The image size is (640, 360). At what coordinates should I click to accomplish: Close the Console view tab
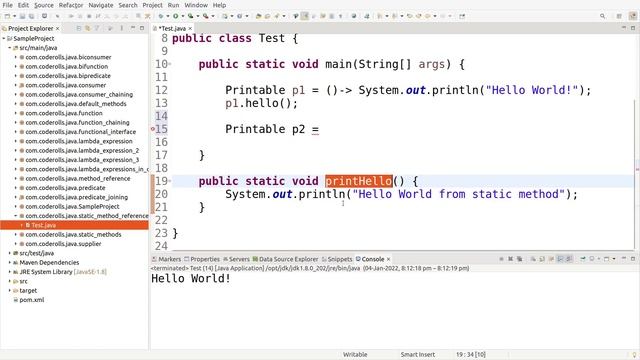tap(389, 259)
